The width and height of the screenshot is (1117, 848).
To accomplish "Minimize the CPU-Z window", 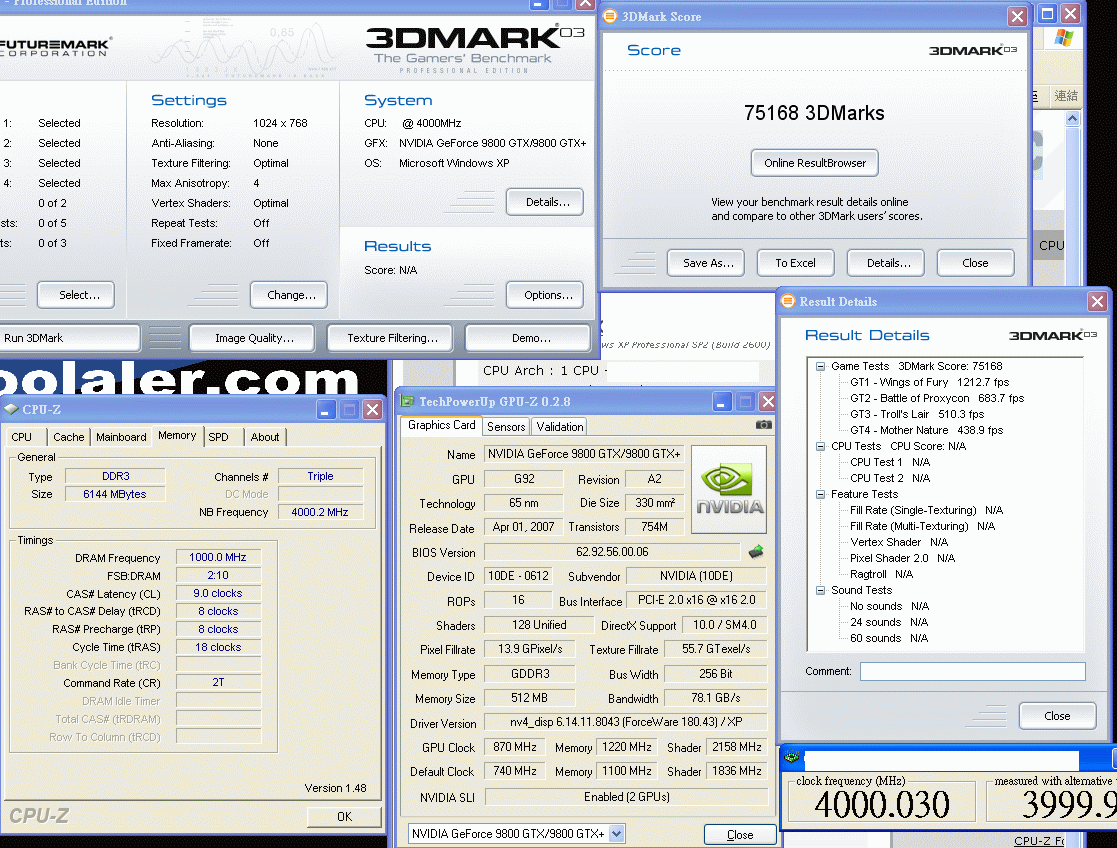I will [x=326, y=409].
